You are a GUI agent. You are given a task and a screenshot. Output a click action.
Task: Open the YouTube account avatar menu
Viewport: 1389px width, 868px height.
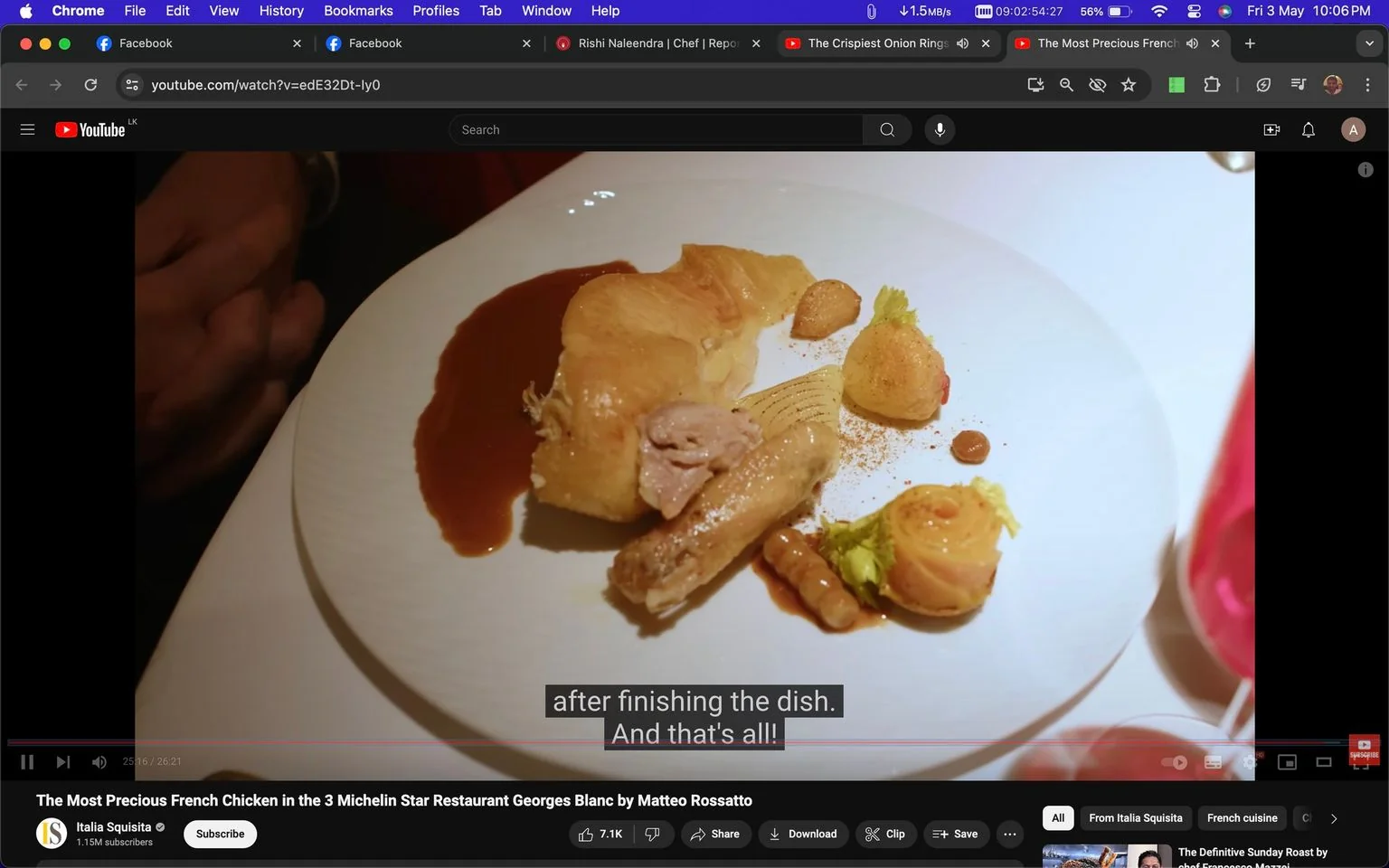[1353, 129]
